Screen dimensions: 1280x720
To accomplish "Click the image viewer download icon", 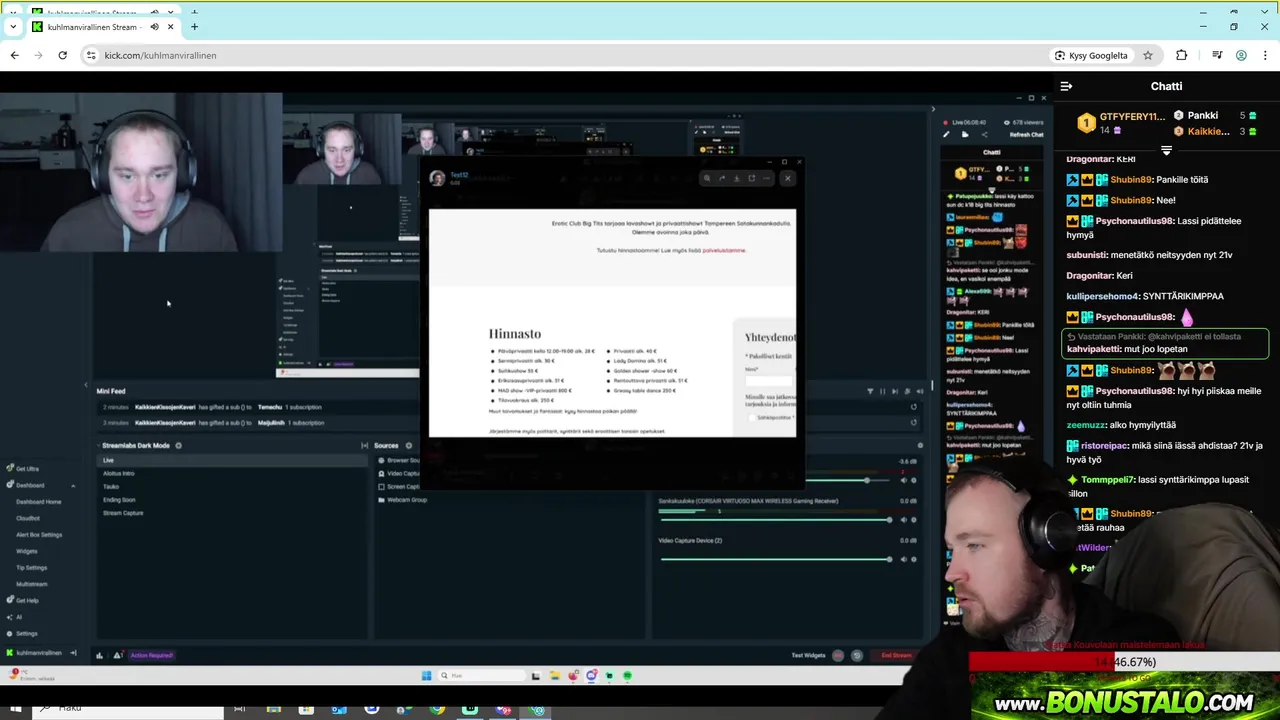I will coord(737,178).
